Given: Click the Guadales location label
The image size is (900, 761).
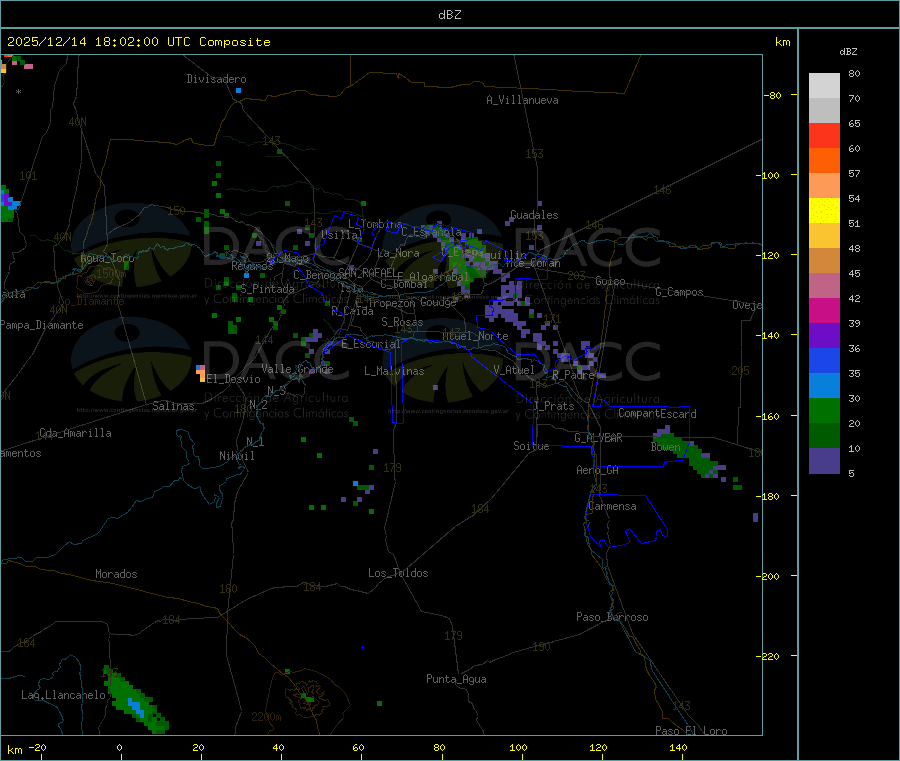Looking at the screenshot, I should pos(534,215).
